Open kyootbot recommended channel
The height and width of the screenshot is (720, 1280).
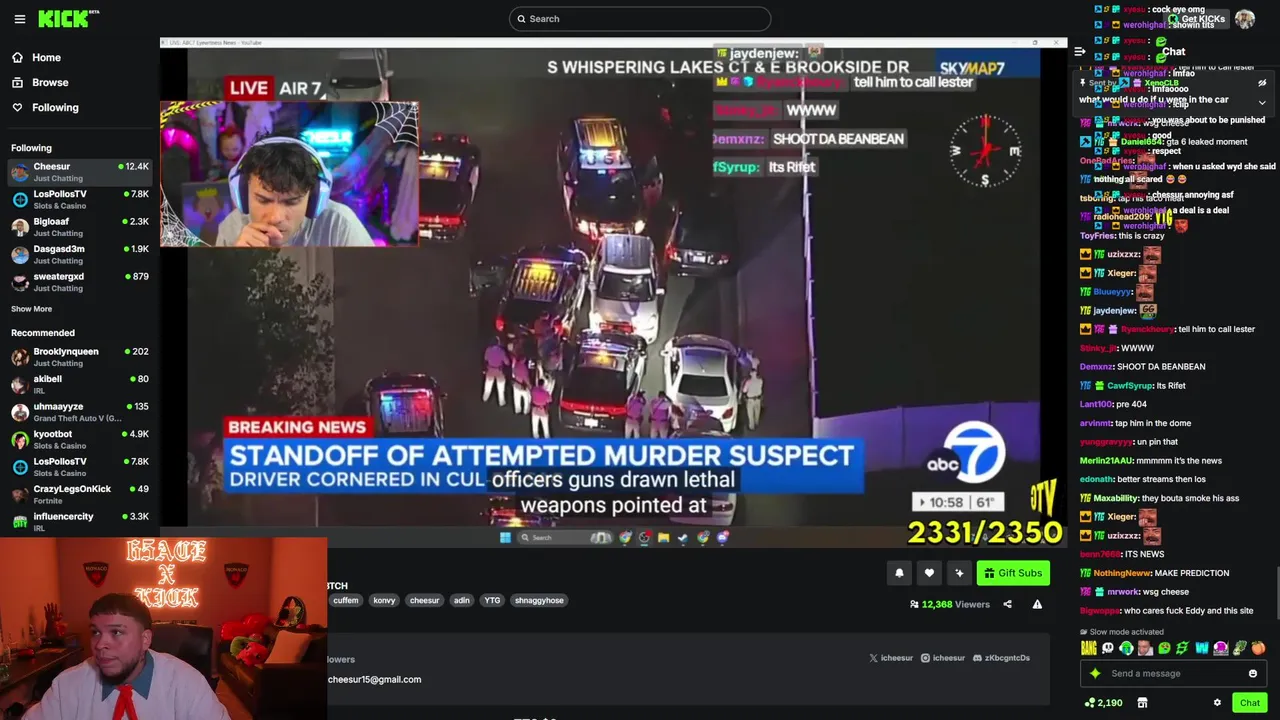(80, 439)
